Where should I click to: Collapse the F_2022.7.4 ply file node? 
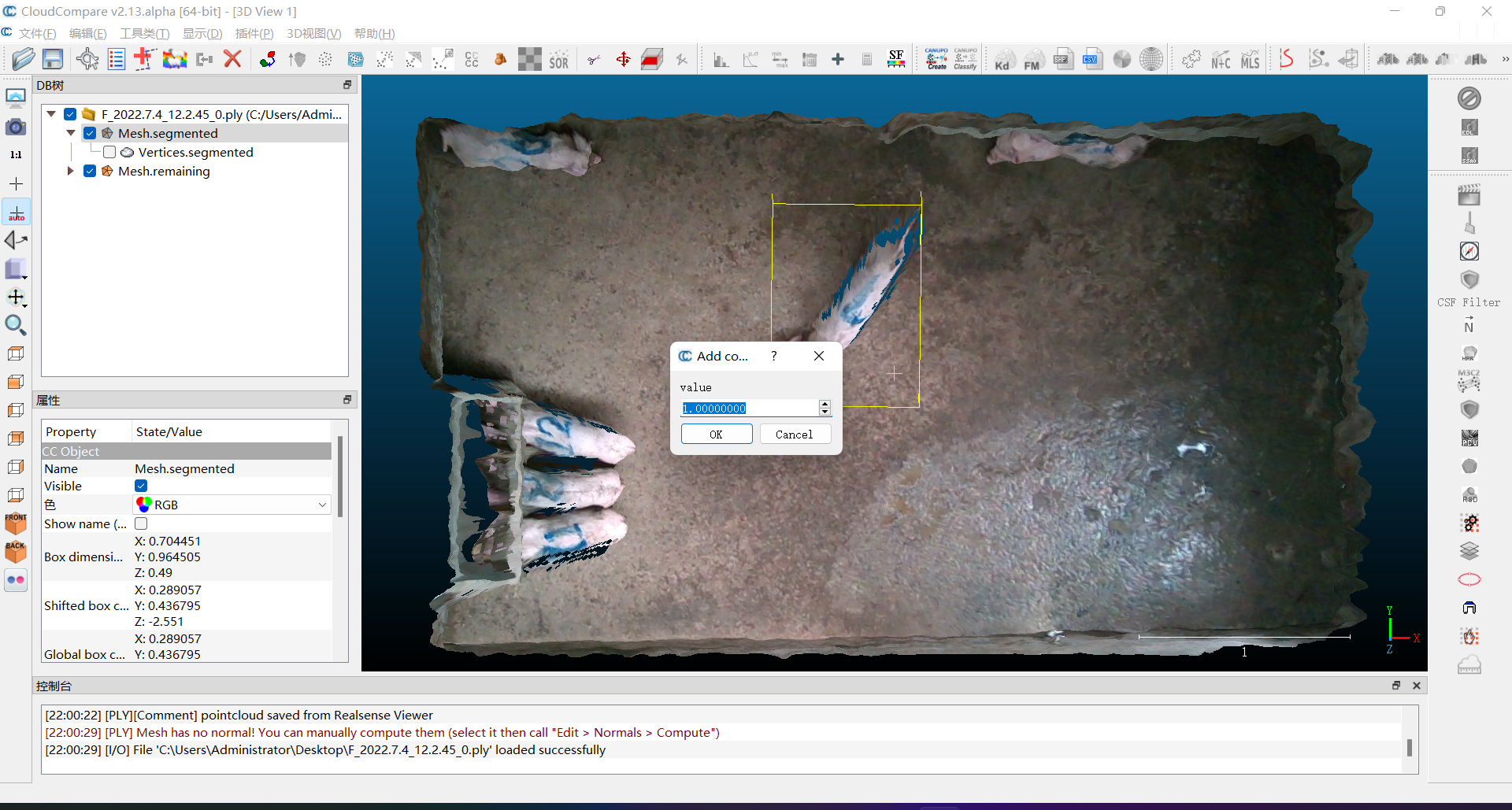click(51, 114)
